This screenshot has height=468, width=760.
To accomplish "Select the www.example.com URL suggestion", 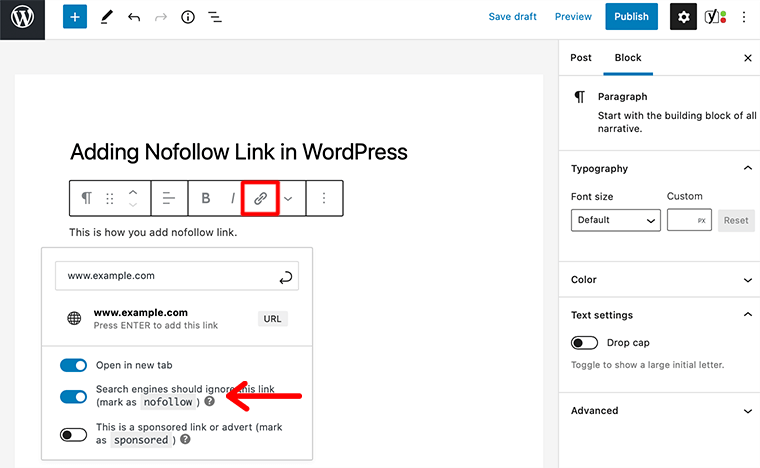I will (177, 318).
